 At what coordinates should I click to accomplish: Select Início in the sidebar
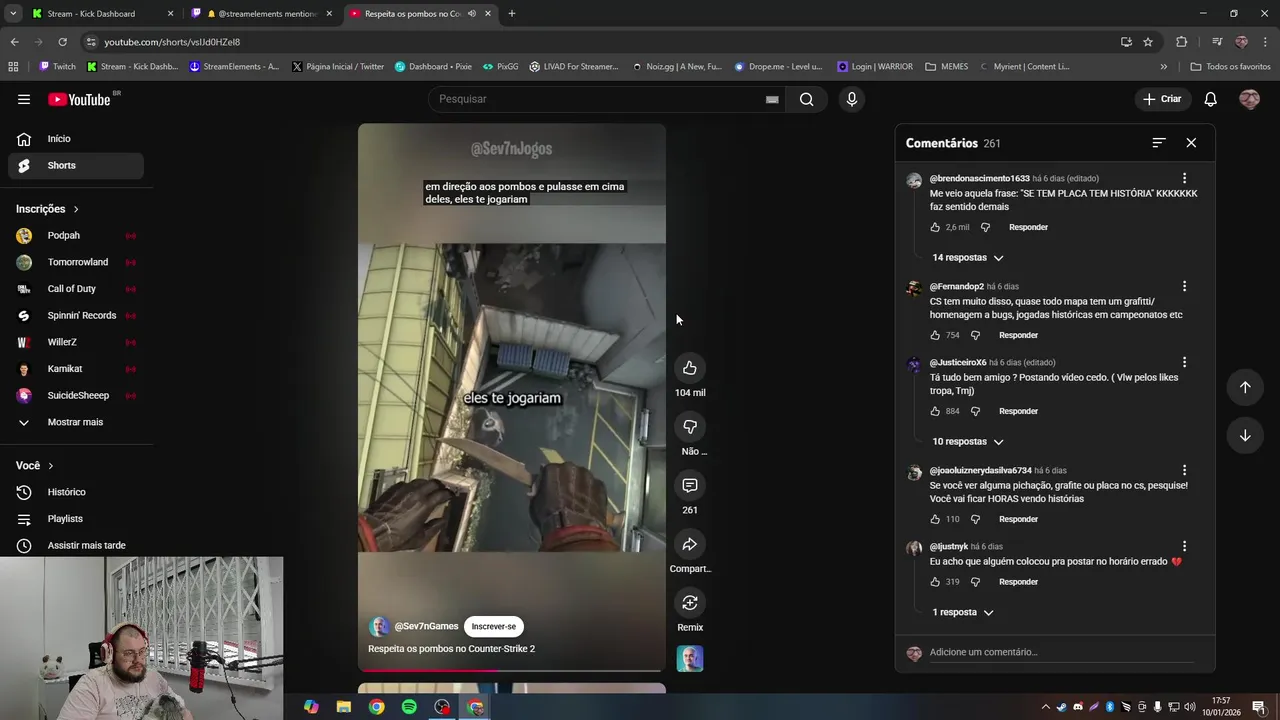pos(76,139)
